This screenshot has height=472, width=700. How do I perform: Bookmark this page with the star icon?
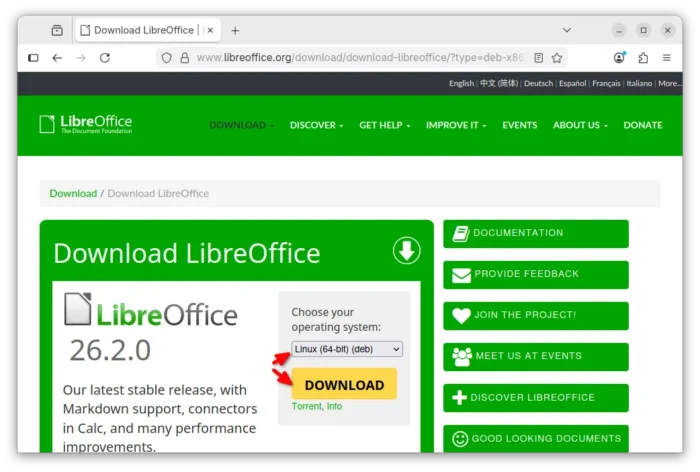point(557,58)
